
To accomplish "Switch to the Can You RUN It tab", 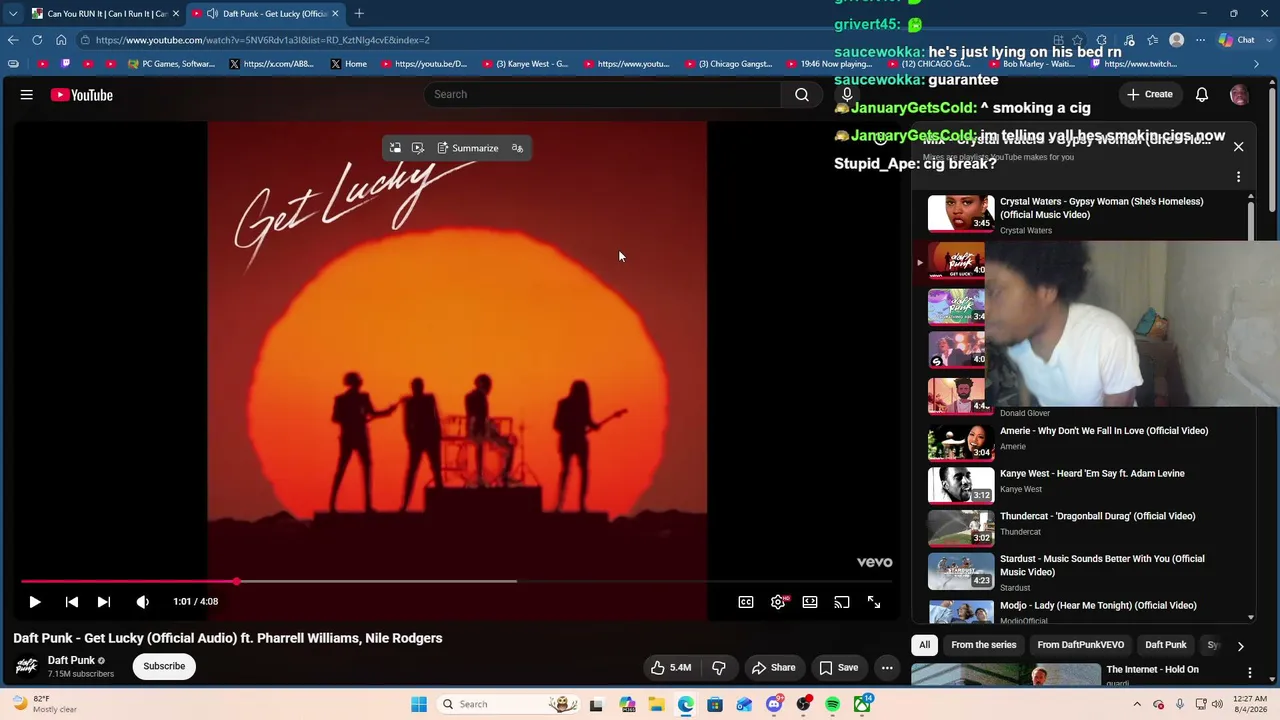I will coord(105,14).
